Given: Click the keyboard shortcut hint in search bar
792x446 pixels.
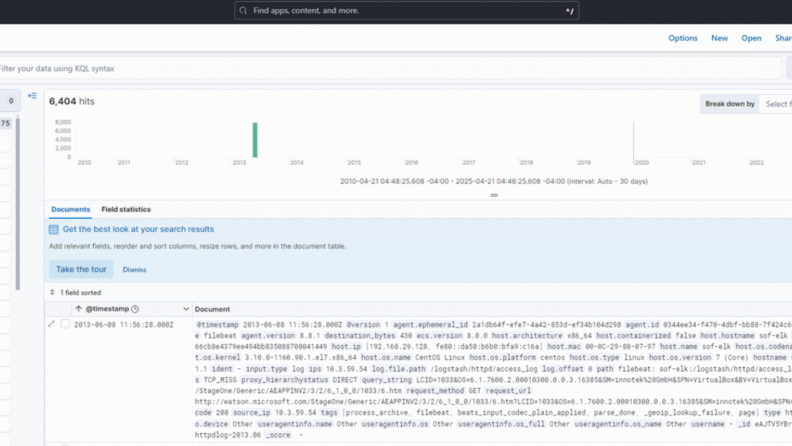Looking at the screenshot, I should [x=569, y=11].
